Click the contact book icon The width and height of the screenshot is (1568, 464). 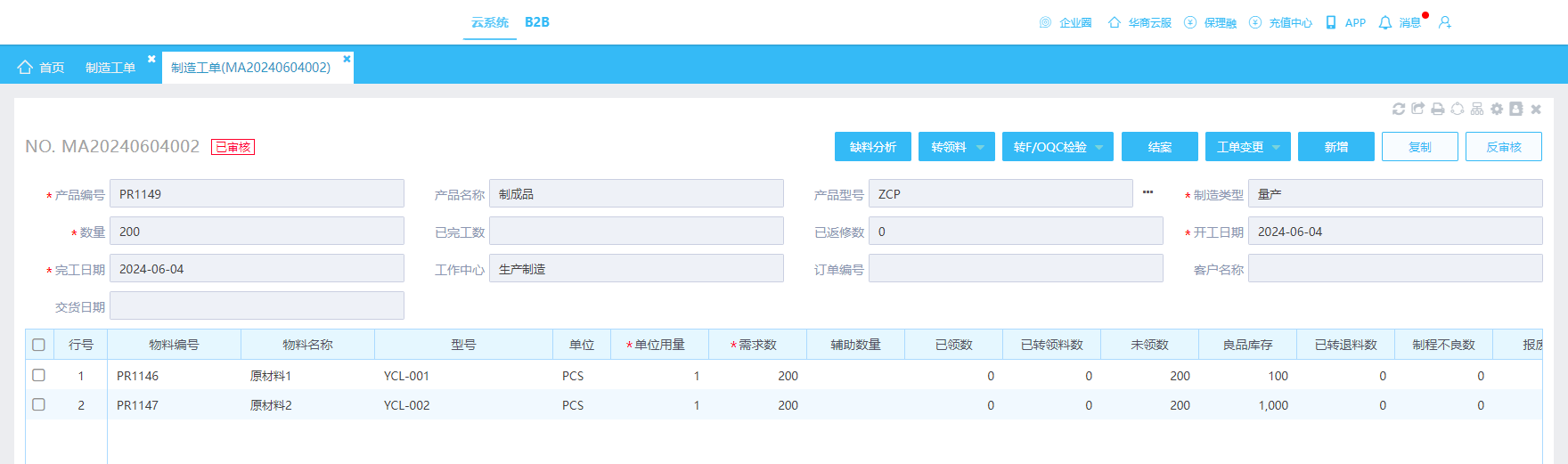click(1516, 109)
